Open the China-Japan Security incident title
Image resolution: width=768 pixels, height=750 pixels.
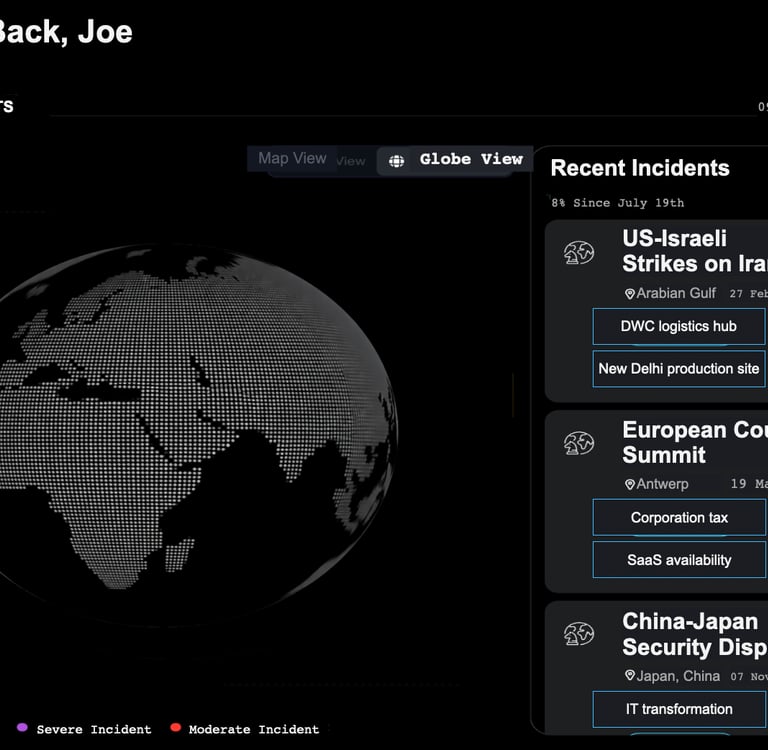tap(695, 634)
